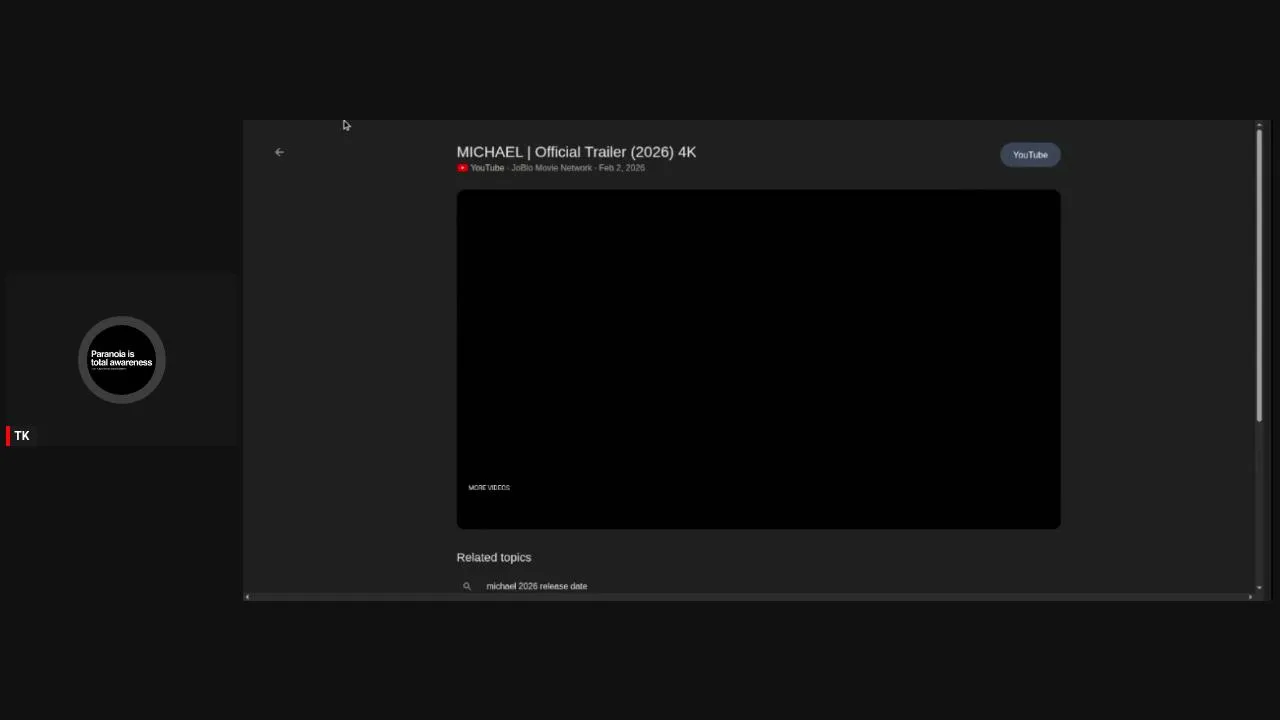Open the YouTube button at top right
This screenshot has width=1280, height=720.
pos(1030,155)
